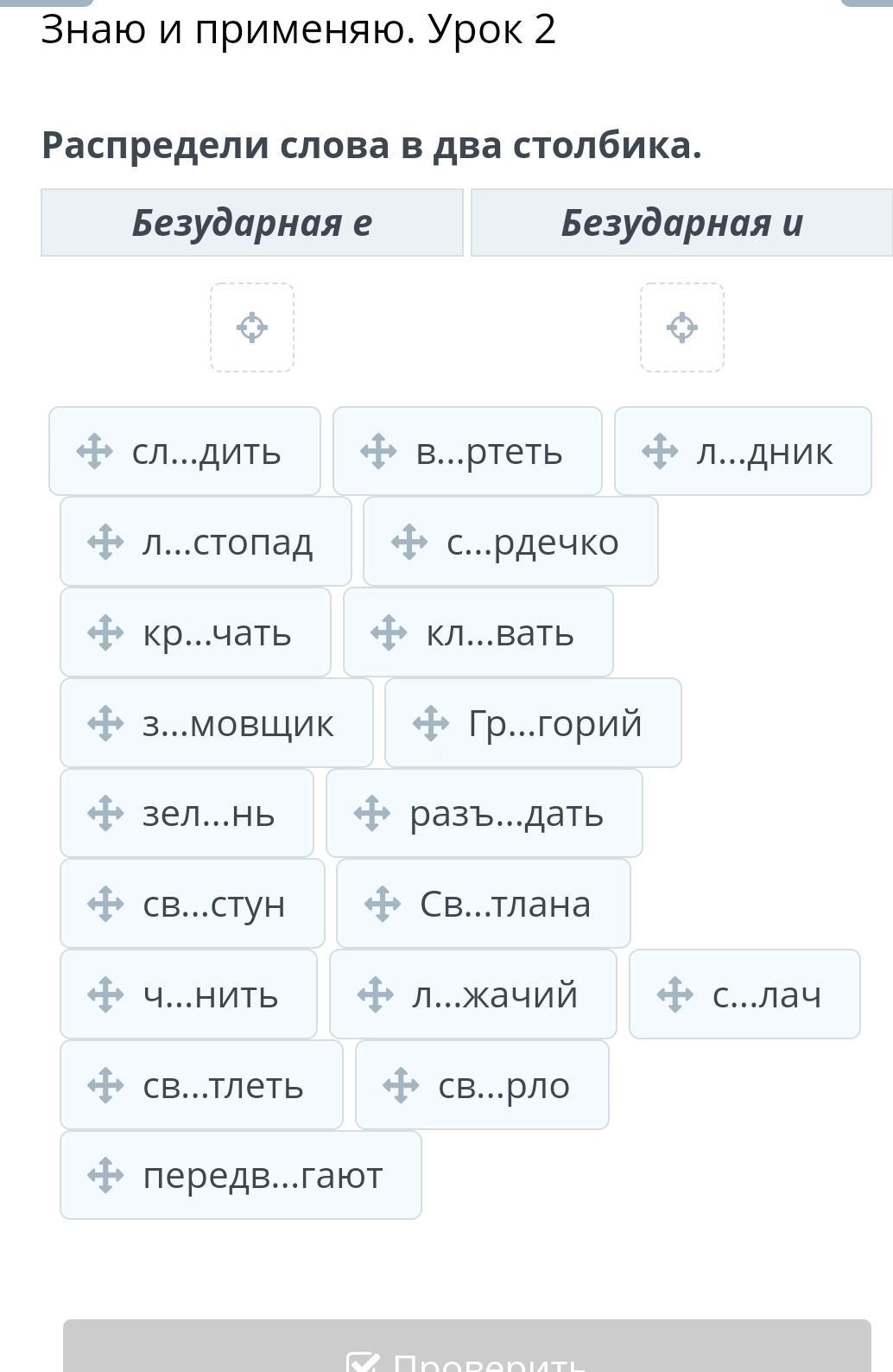The width and height of the screenshot is (893, 1372).
Task: Click the move handle on передв...гают
Action: coord(105,1176)
